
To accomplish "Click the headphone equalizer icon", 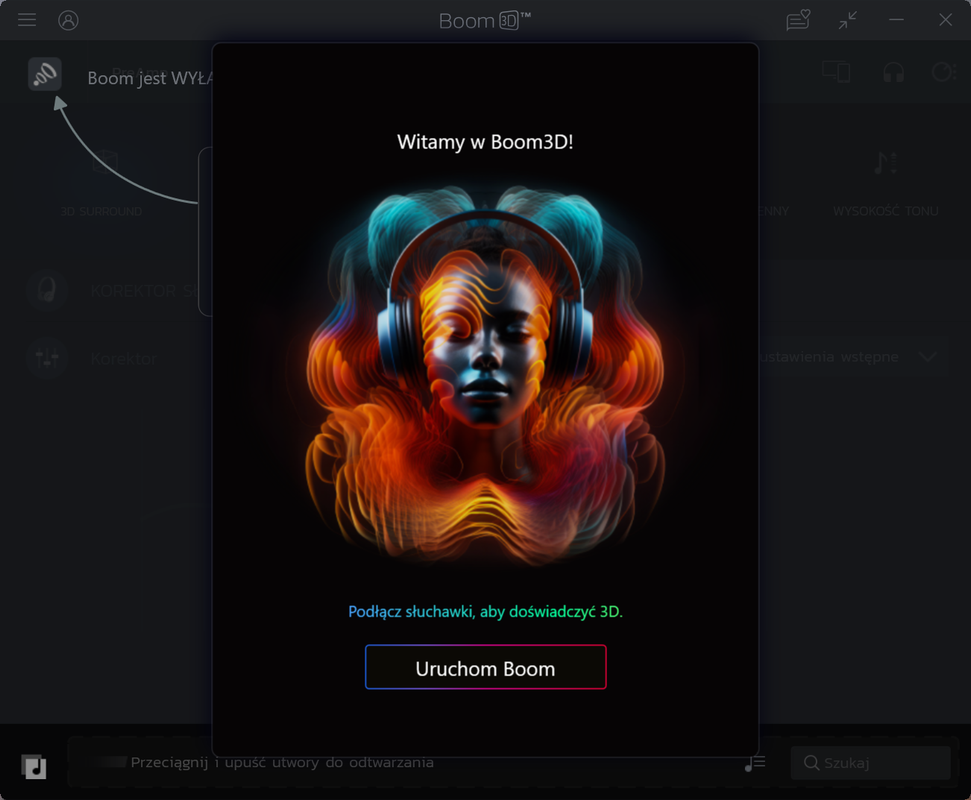I will point(47,290).
